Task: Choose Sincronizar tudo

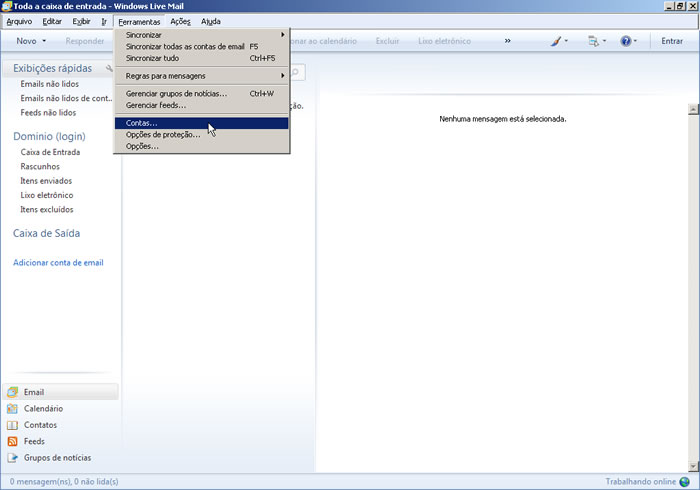Action: [201, 58]
